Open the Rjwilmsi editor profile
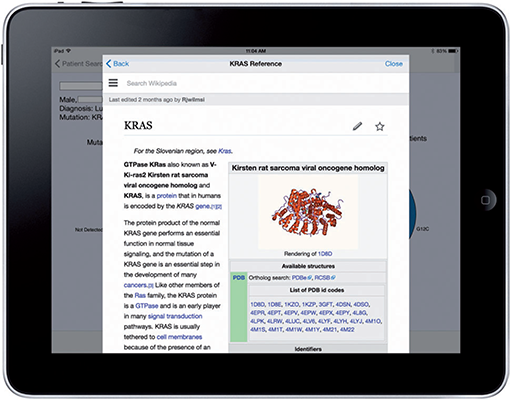 (193, 100)
